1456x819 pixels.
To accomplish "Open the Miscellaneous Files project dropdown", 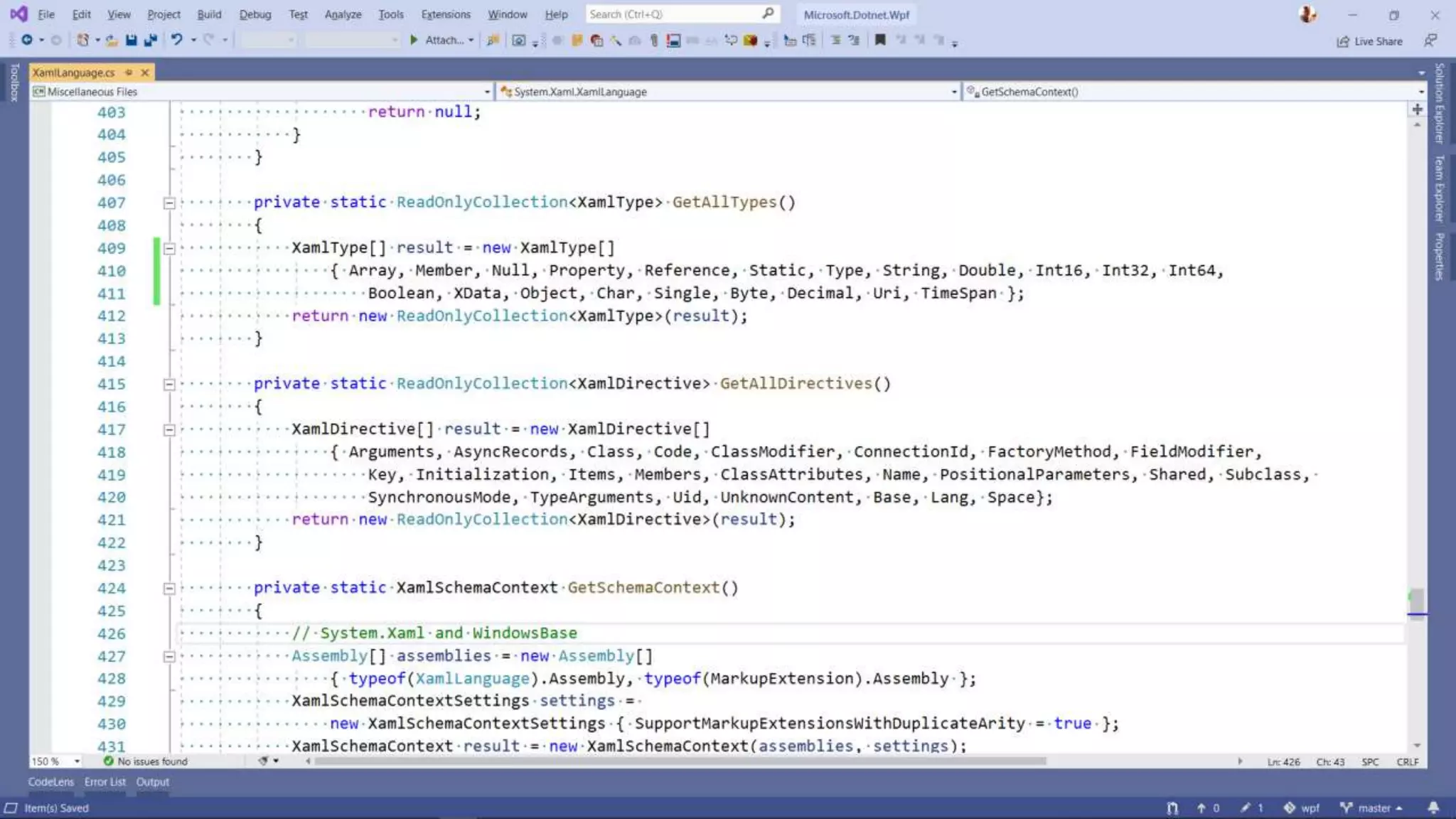I will pos(487,92).
